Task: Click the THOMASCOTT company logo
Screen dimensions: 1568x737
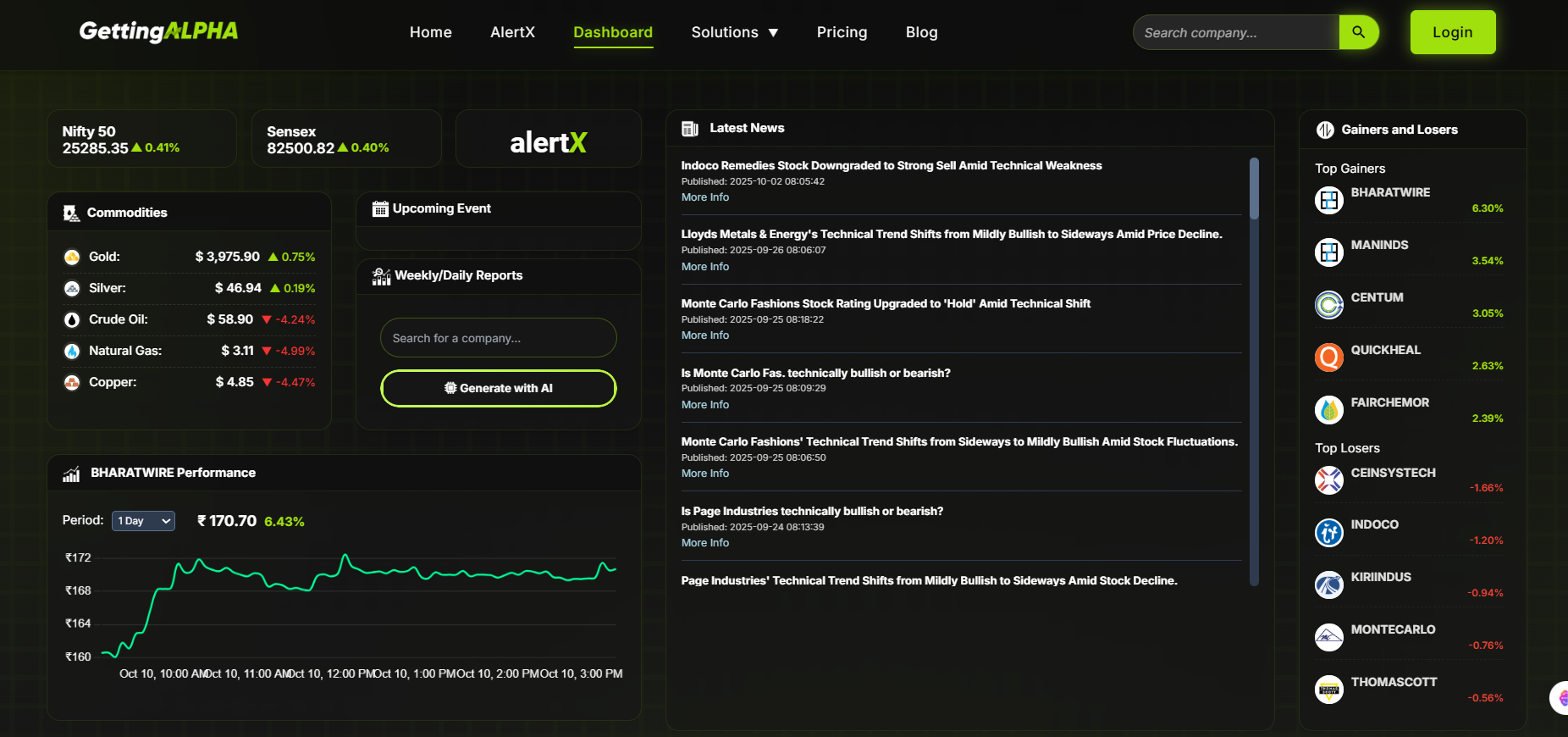Action: coord(1329,690)
